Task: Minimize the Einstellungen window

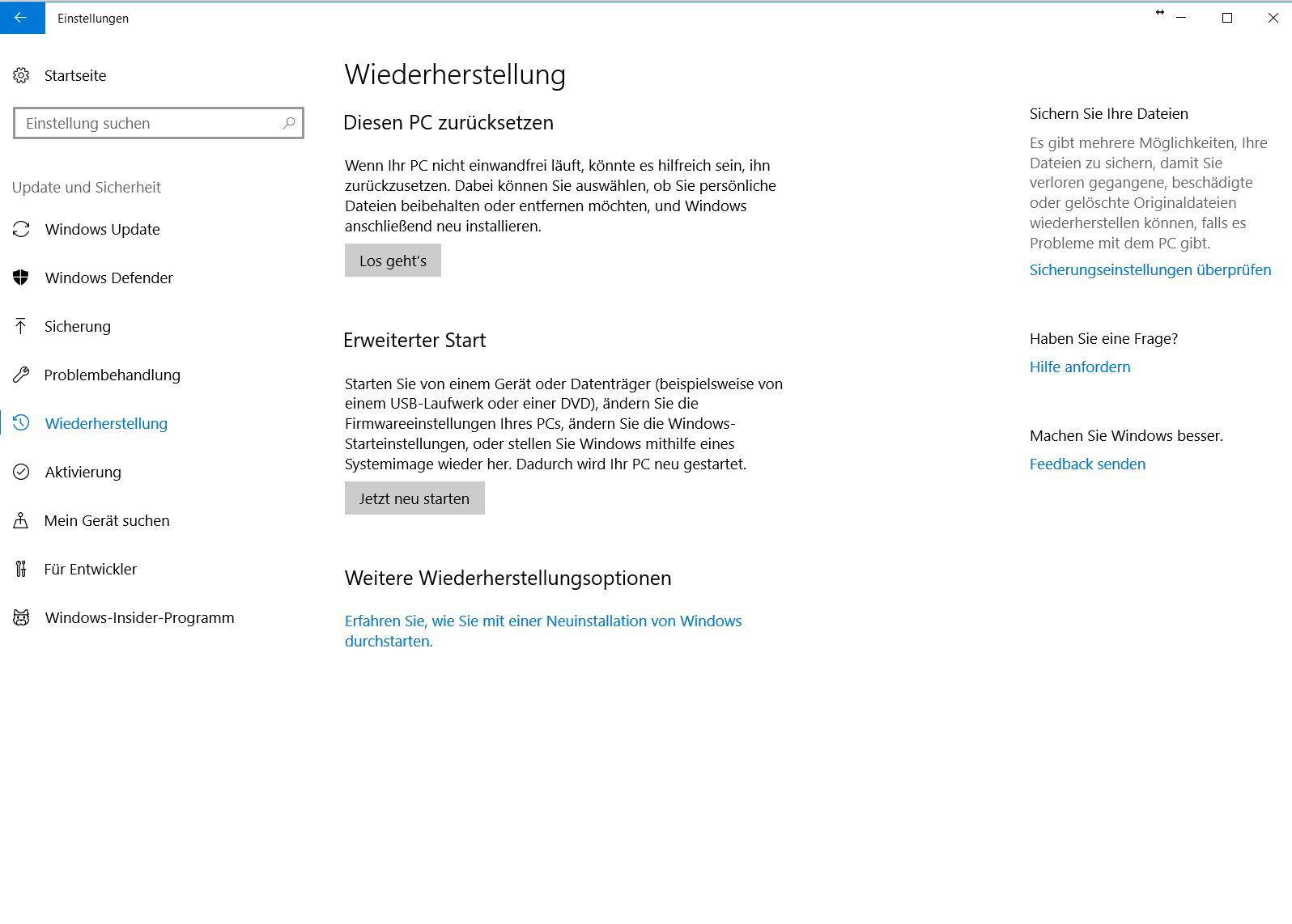Action: pyautogui.click(x=1181, y=18)
